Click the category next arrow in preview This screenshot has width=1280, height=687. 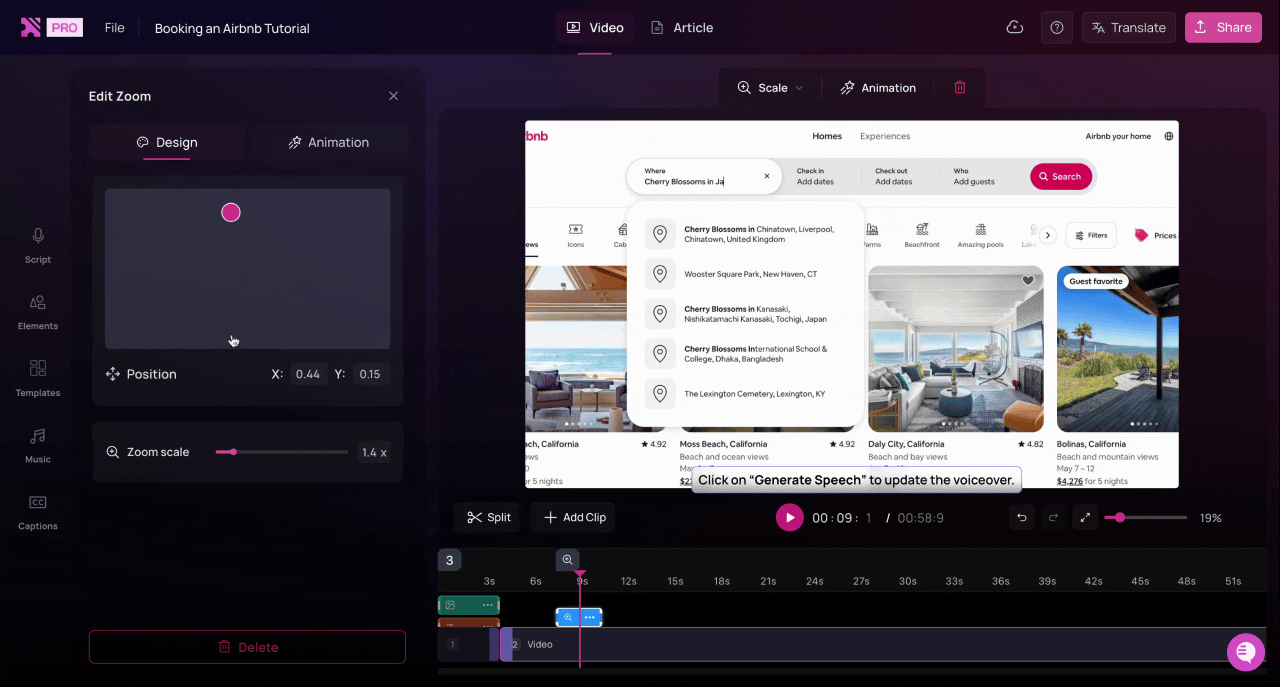click(x=1048, y=235)
